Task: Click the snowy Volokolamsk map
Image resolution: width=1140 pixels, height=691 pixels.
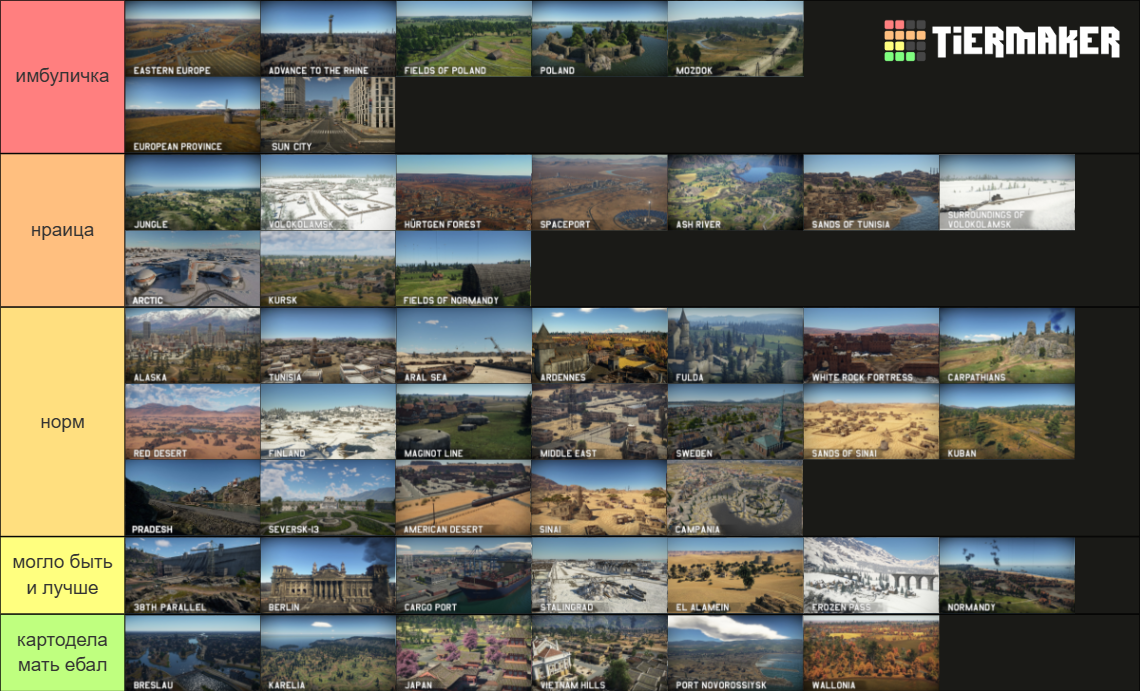Action: (x=328, y=193)
